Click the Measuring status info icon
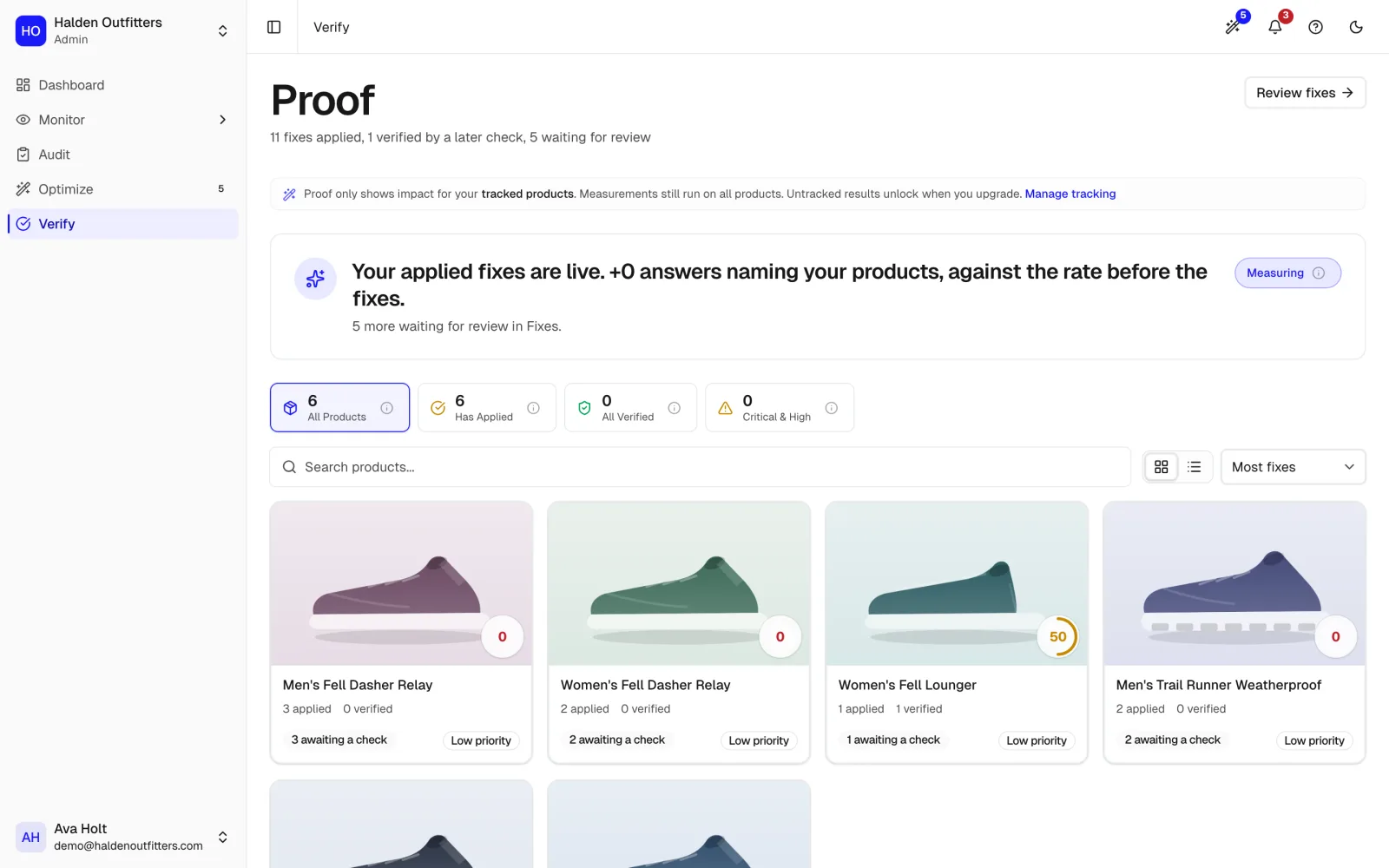 coord(1319,273)
